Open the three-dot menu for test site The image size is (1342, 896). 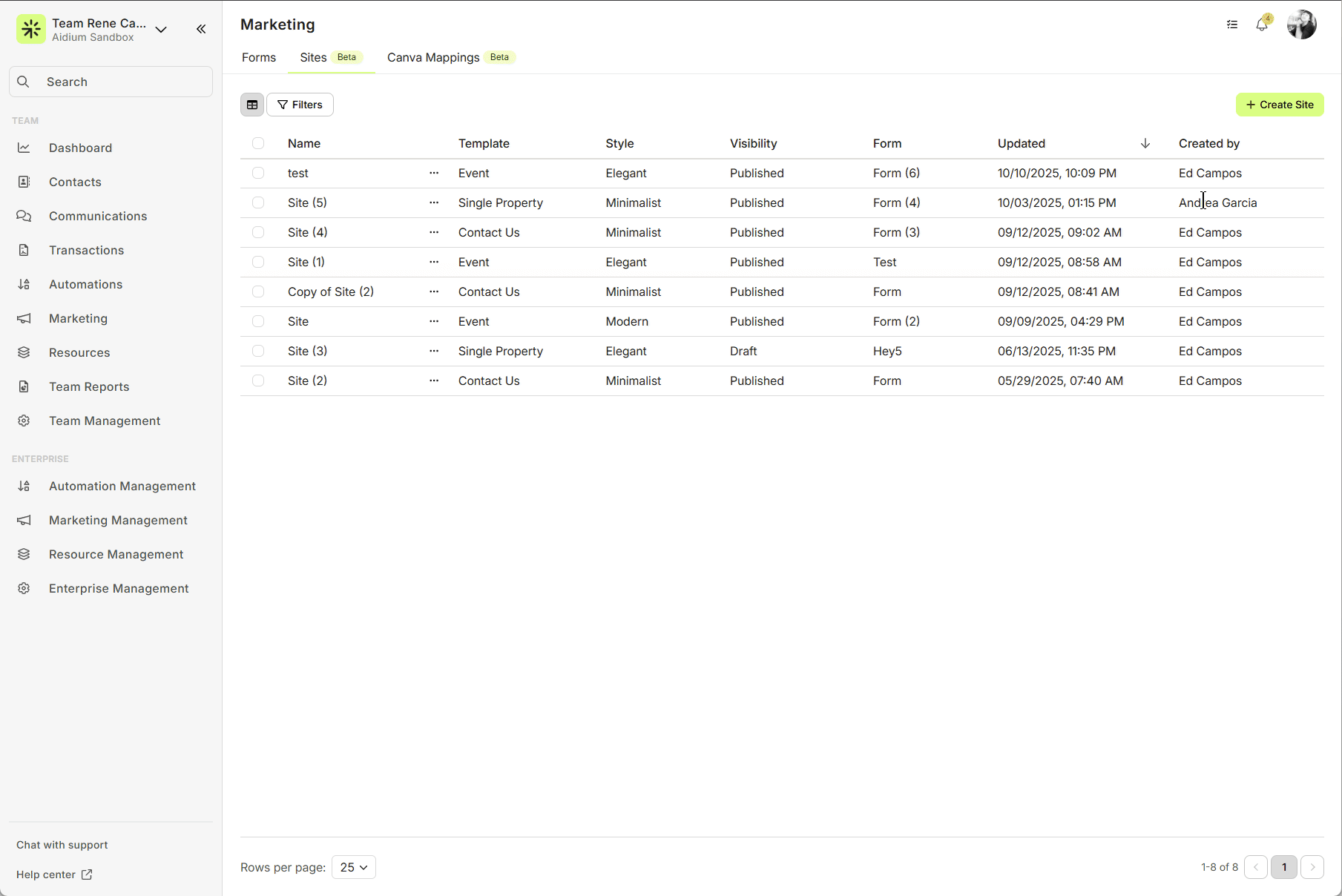coord(434,173)
